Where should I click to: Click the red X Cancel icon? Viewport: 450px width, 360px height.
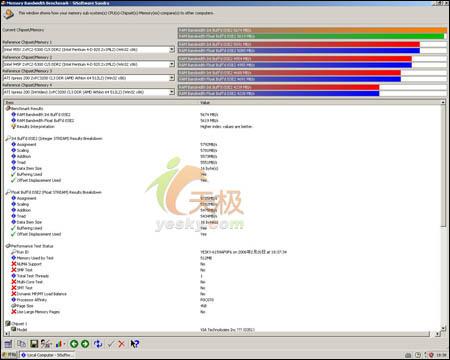coord(122,344)
